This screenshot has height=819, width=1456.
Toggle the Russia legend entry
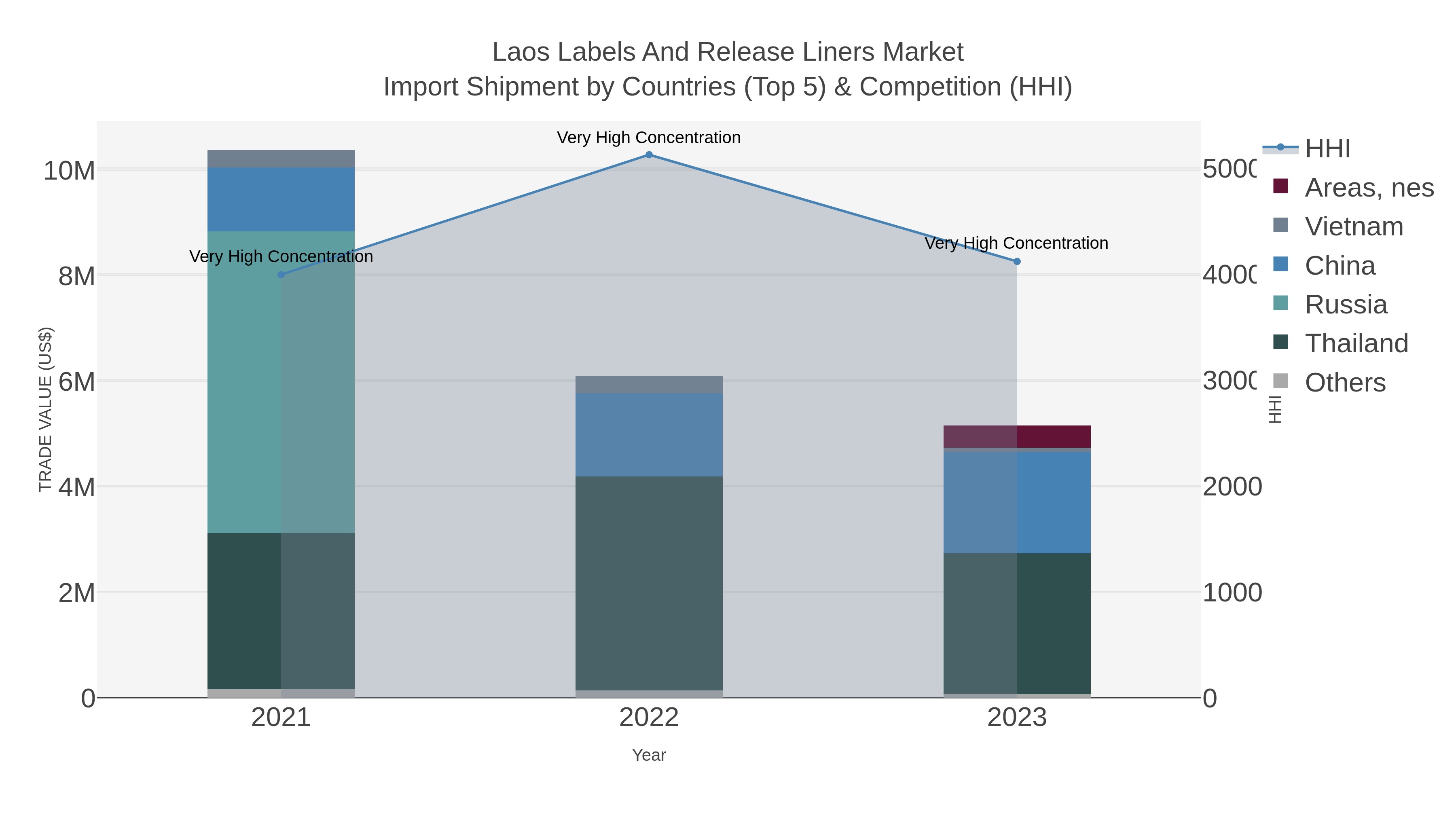1330,304
